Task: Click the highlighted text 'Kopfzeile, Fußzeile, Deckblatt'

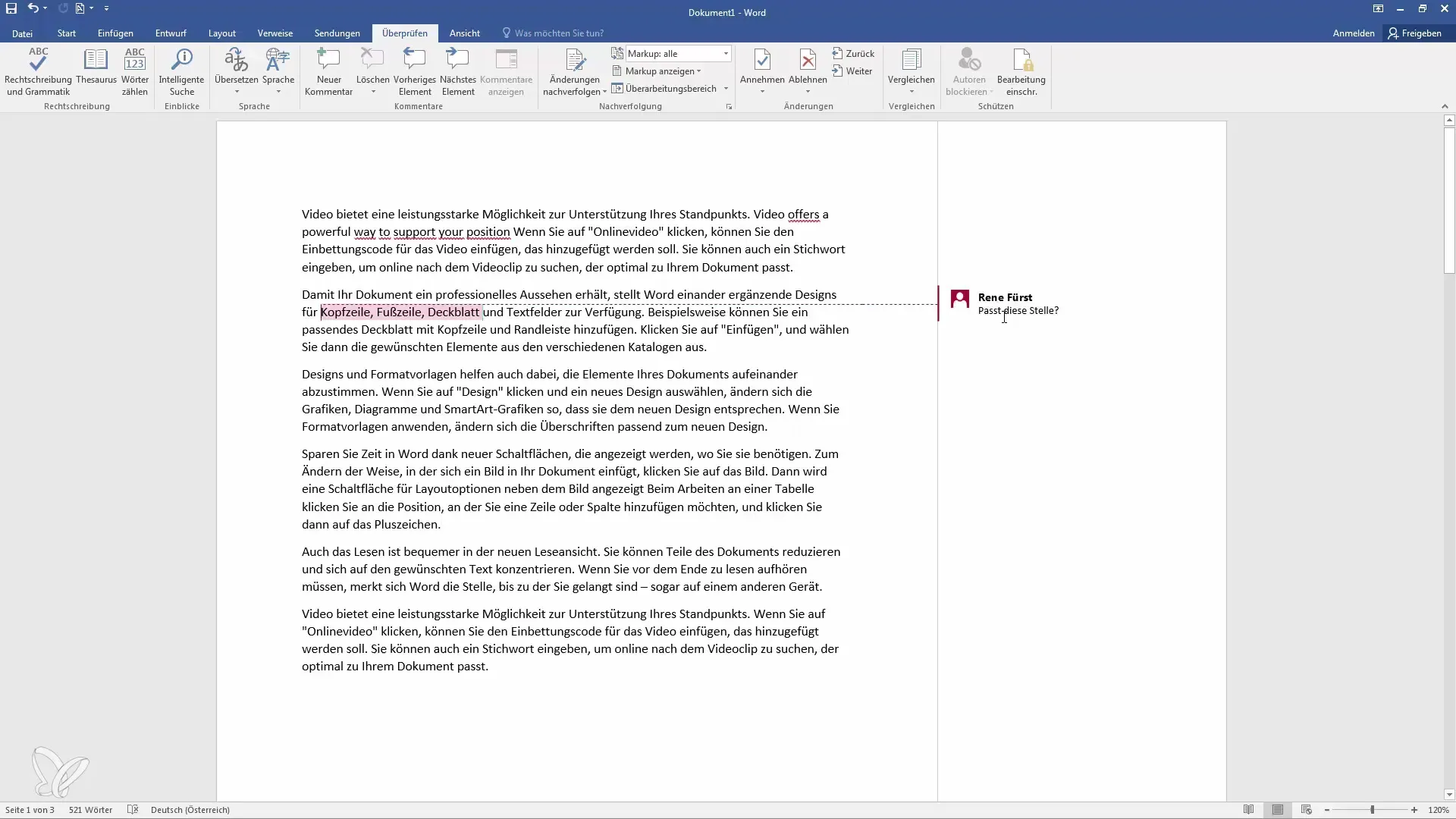Action: click(x=400, y=312)
